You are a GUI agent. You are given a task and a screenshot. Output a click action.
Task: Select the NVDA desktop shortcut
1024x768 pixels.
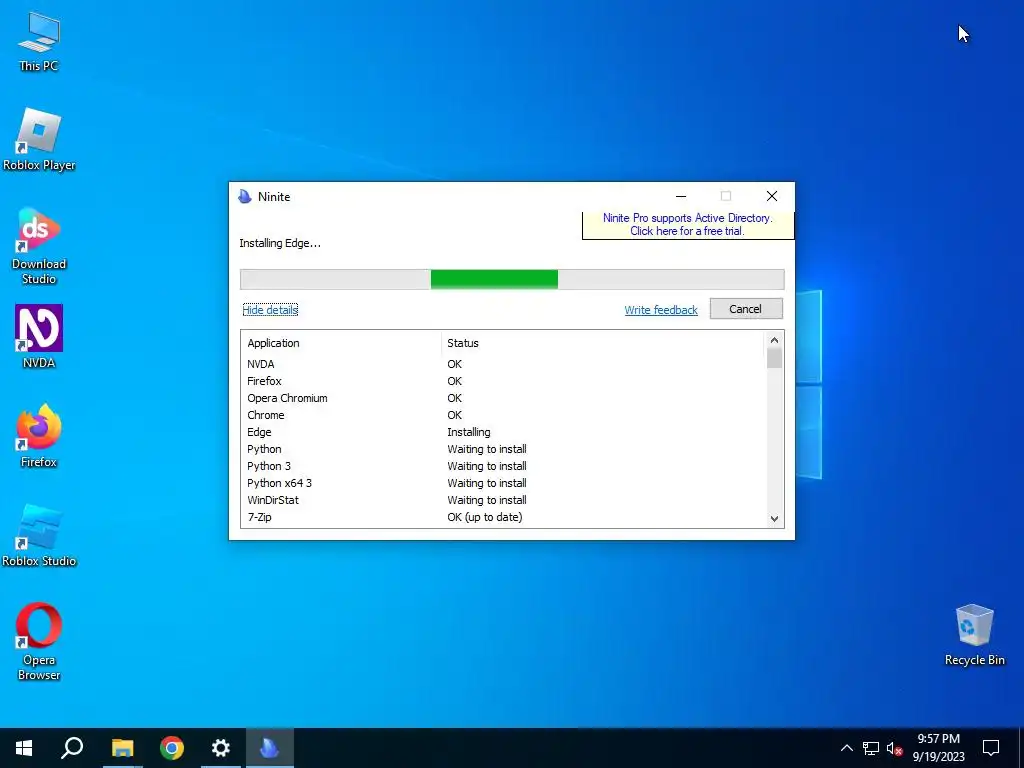pyautogui.click(x=39, y=337)
